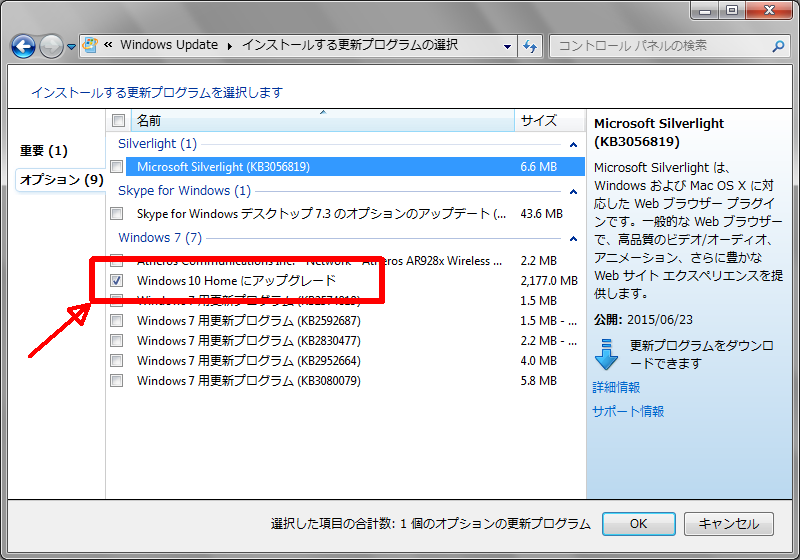Screen dimensions: 800x560
Task: Collapse the Skype for Windows (1) group
Action: point(573,192)
